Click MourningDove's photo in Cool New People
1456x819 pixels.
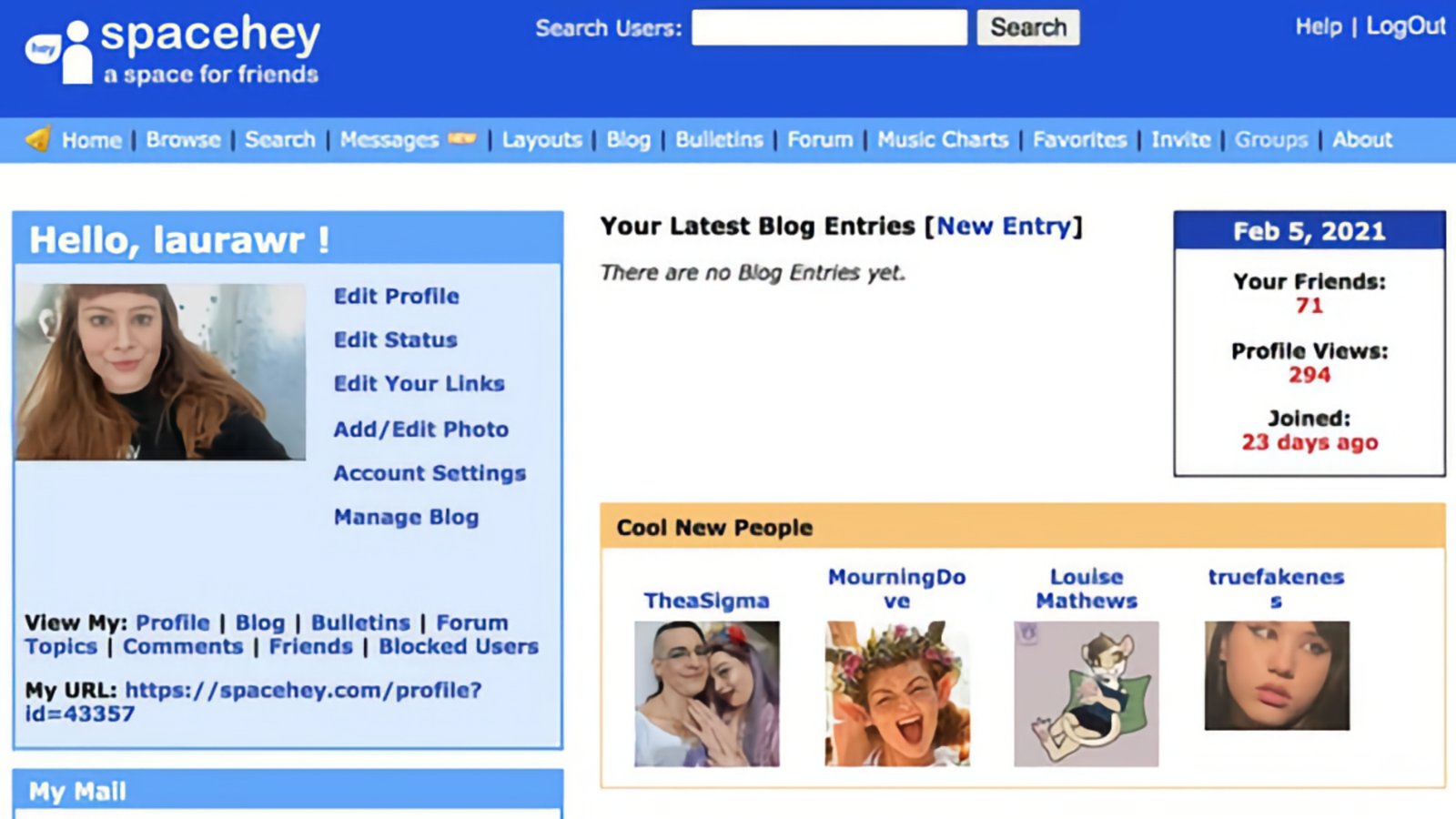point(897,693)
